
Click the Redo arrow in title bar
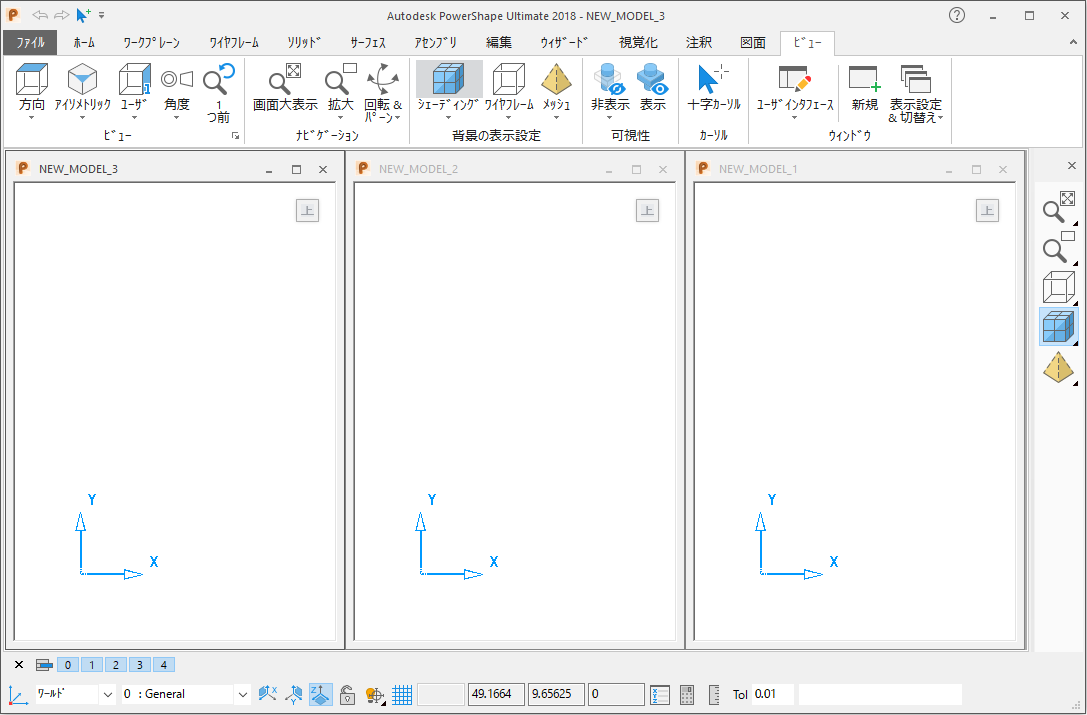[x=62, y=15]
